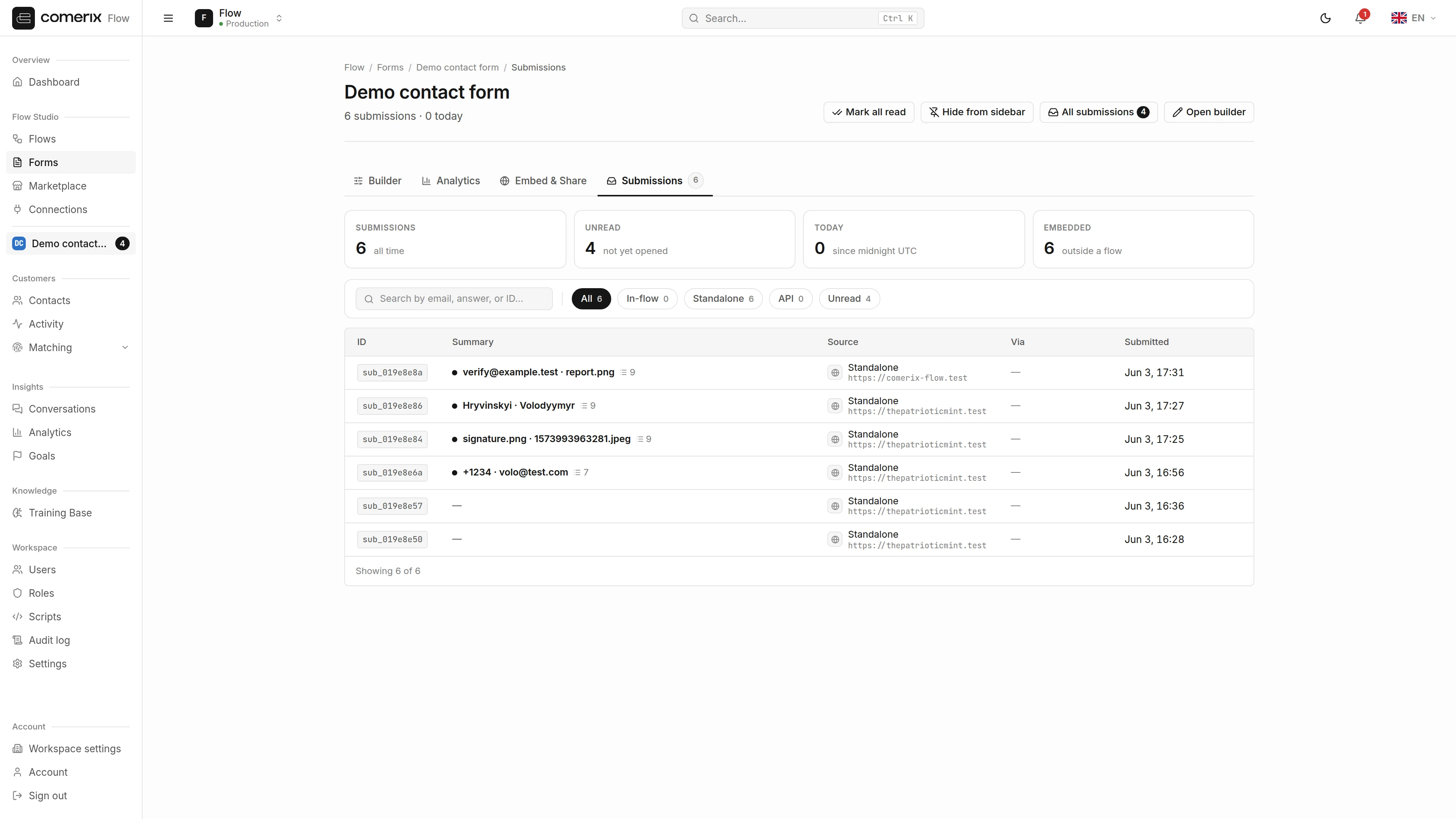Open Goals in the sidebar
Screen dimensions: 1456x819
[71, 456]
